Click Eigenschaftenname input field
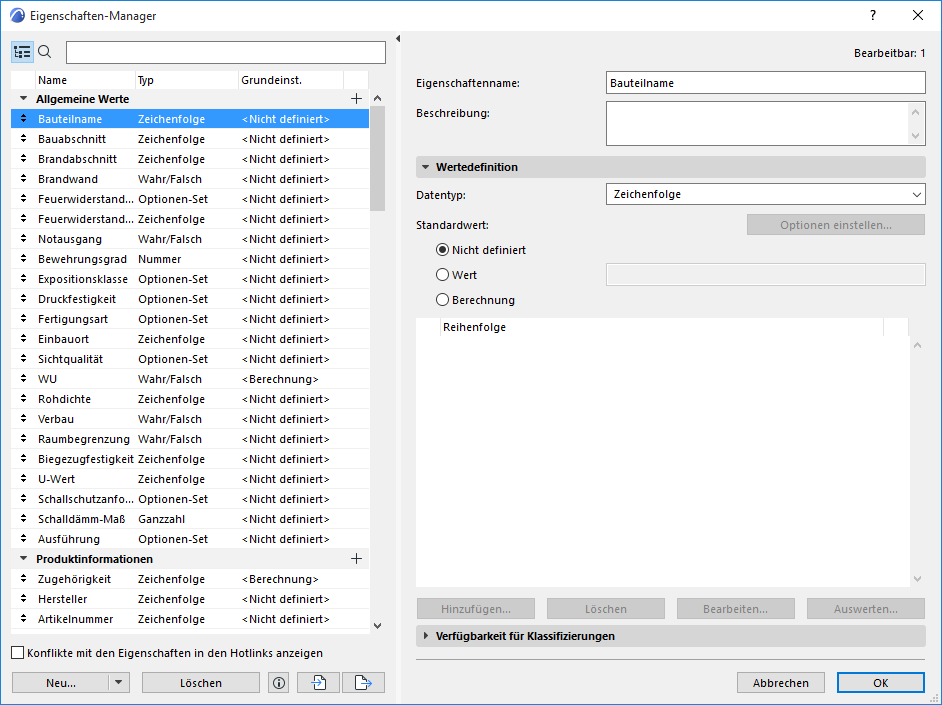The width and height of the screenshot is (942, 705). [x=765, y=83]
